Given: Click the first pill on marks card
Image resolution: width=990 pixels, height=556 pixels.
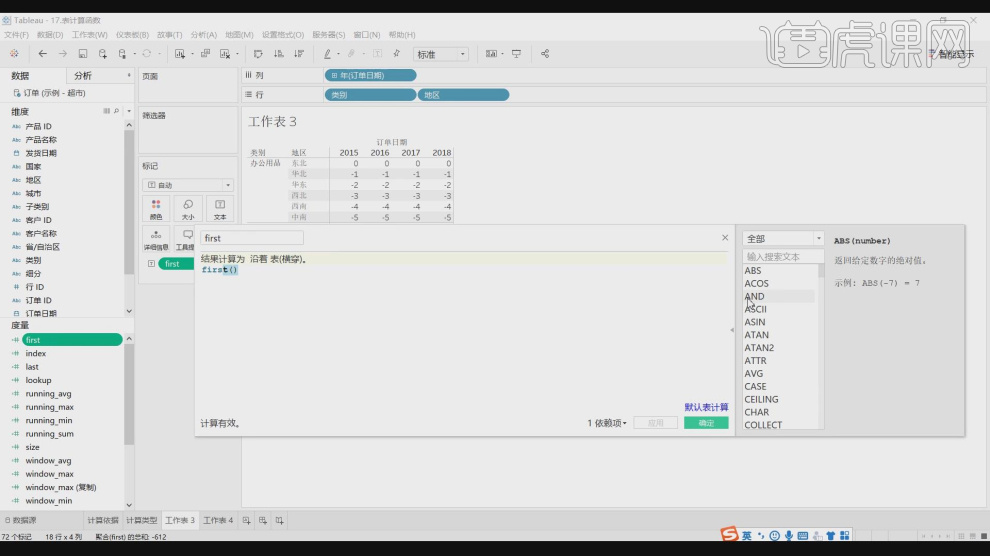Looking at the screenshot, I should 176,264.
